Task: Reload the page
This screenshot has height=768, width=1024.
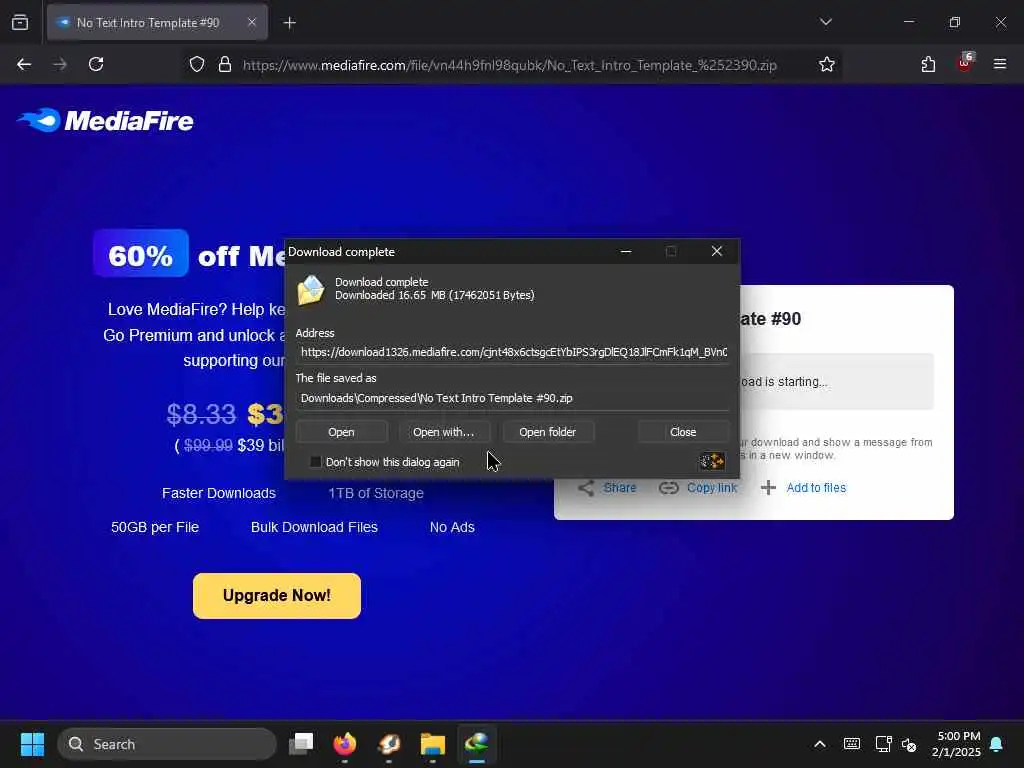Action: [96, 64]
